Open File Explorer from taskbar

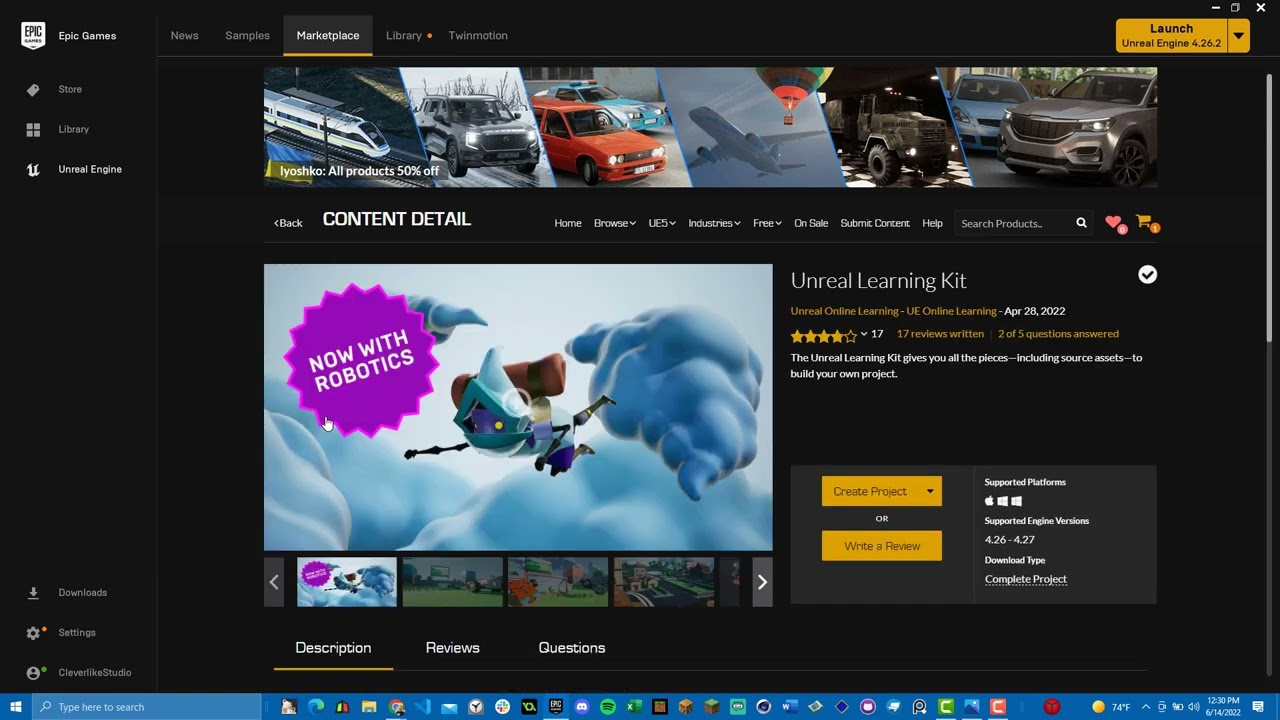pyautogui.click(x=369, y=707)
